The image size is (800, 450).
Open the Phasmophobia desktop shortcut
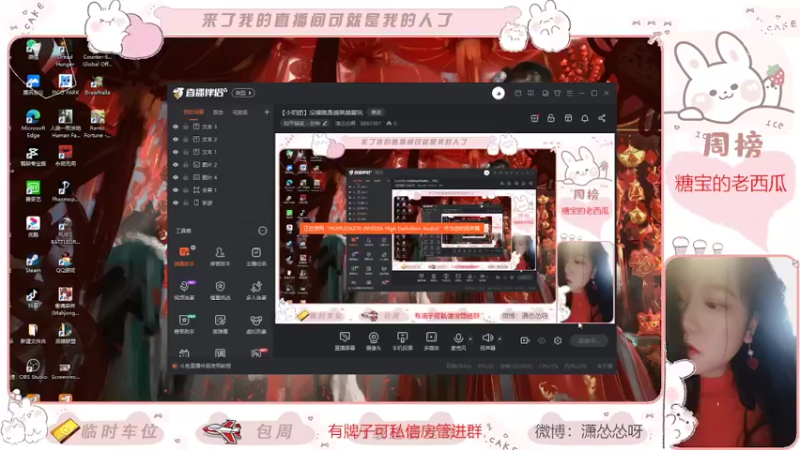coord(65,192)
